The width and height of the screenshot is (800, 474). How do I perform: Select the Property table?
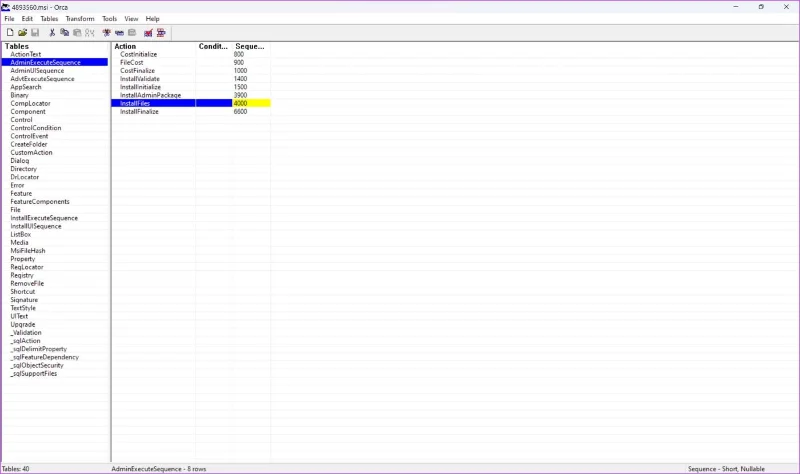(x=23, y=259)
